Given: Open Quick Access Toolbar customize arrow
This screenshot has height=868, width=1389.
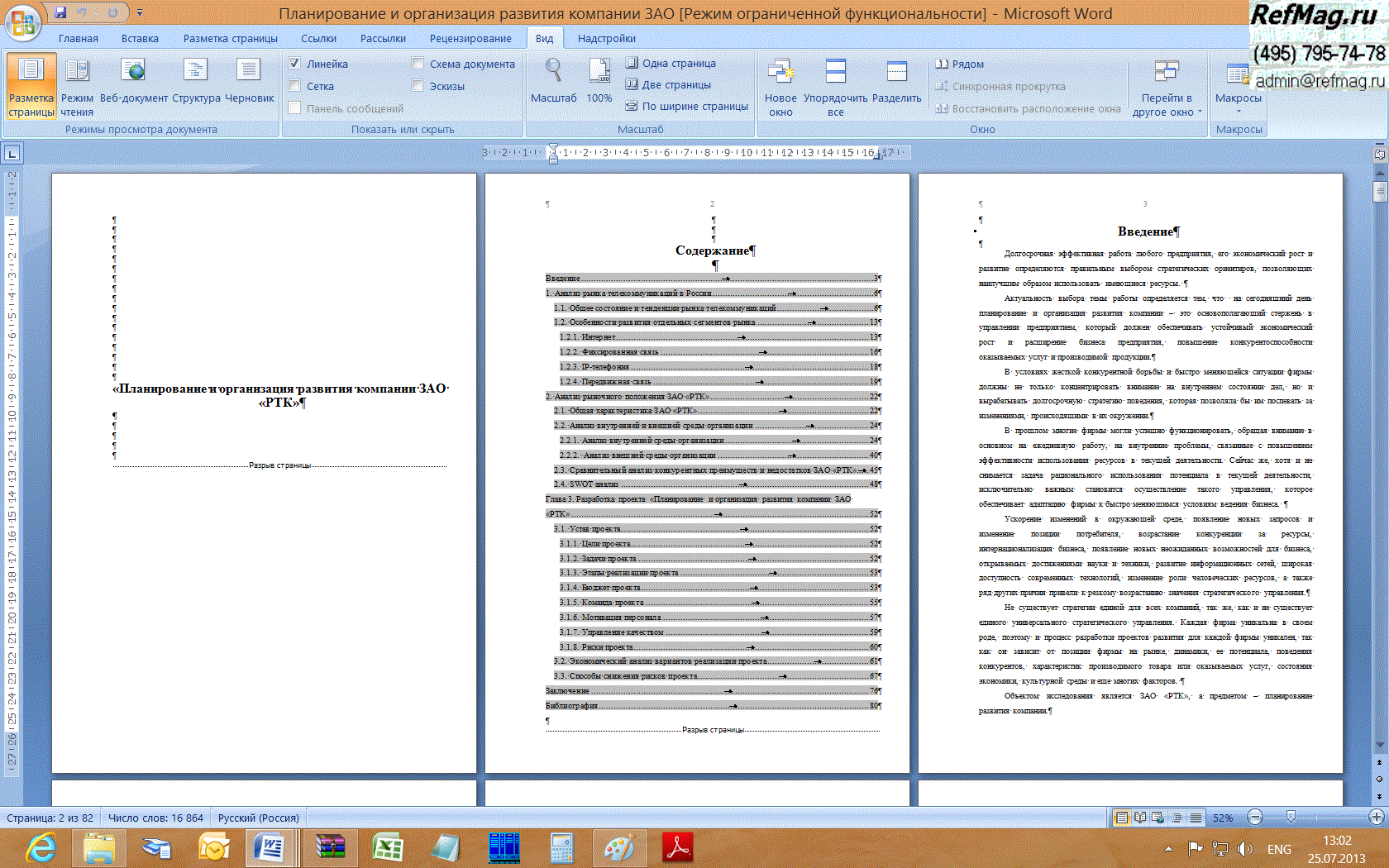Looking at the screenshot, I should [140, 12].
